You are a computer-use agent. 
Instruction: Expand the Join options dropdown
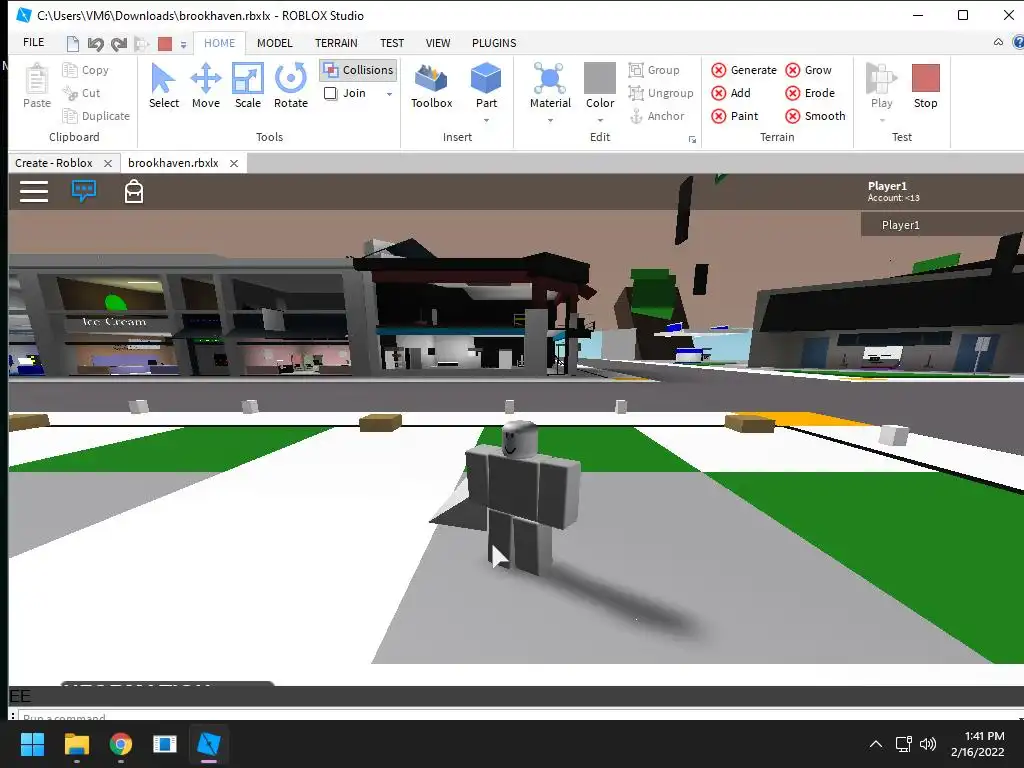coord(389,94)
